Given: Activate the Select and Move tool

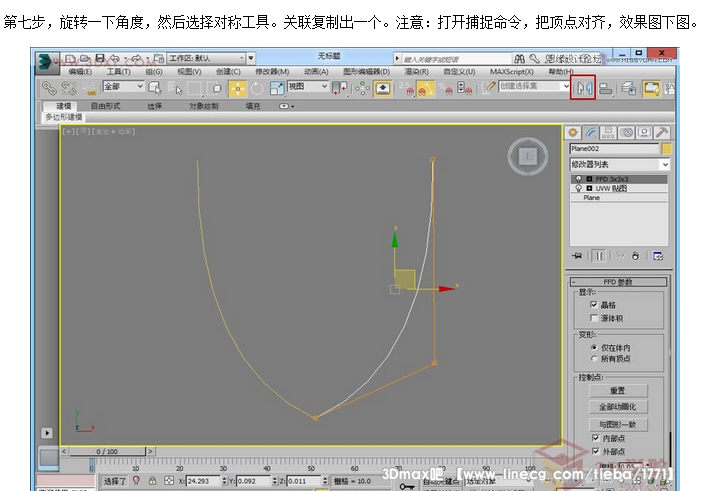Looking at the screenshot, I should click(237, 88).
